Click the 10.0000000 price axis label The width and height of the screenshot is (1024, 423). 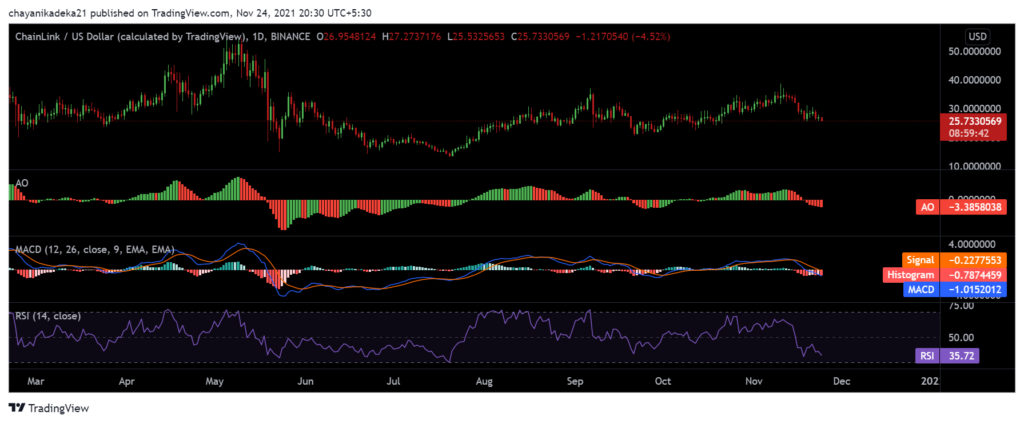973,166
